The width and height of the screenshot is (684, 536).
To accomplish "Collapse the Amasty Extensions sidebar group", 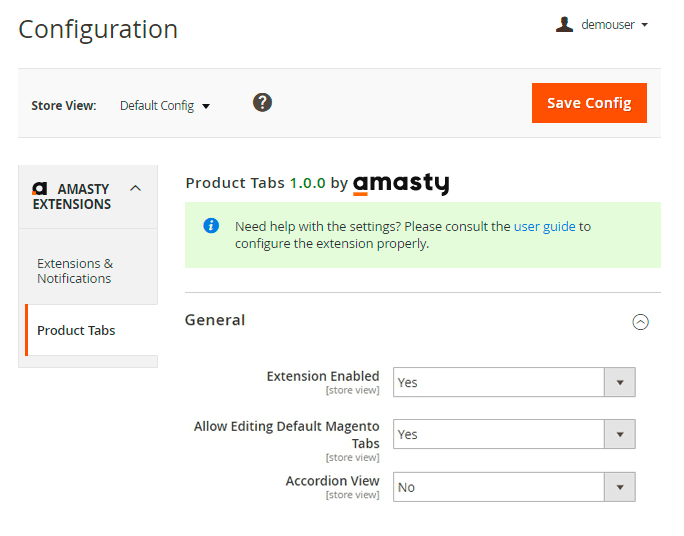I will click(x=136, y=188).
